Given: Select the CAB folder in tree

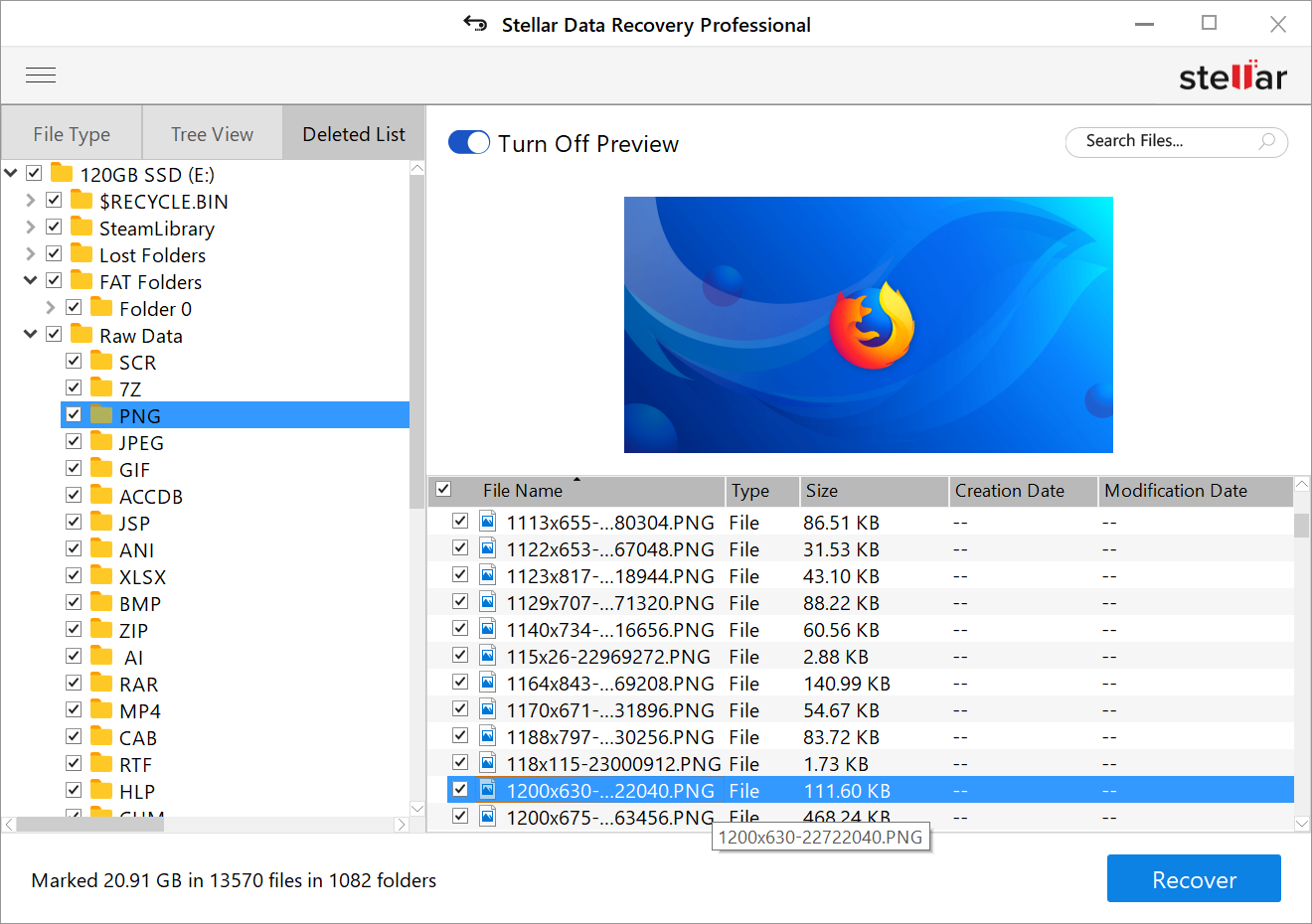Looking at the screenshot, I should 138,737.
